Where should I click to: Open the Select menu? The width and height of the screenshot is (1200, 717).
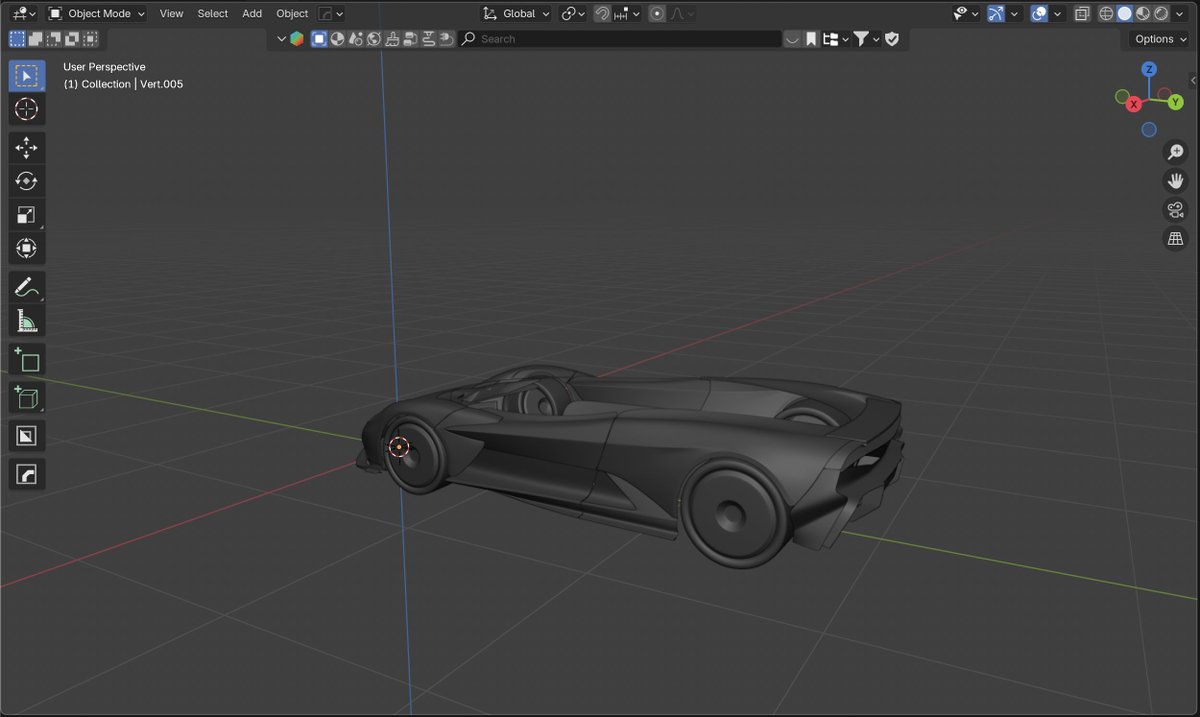point(212,14)
